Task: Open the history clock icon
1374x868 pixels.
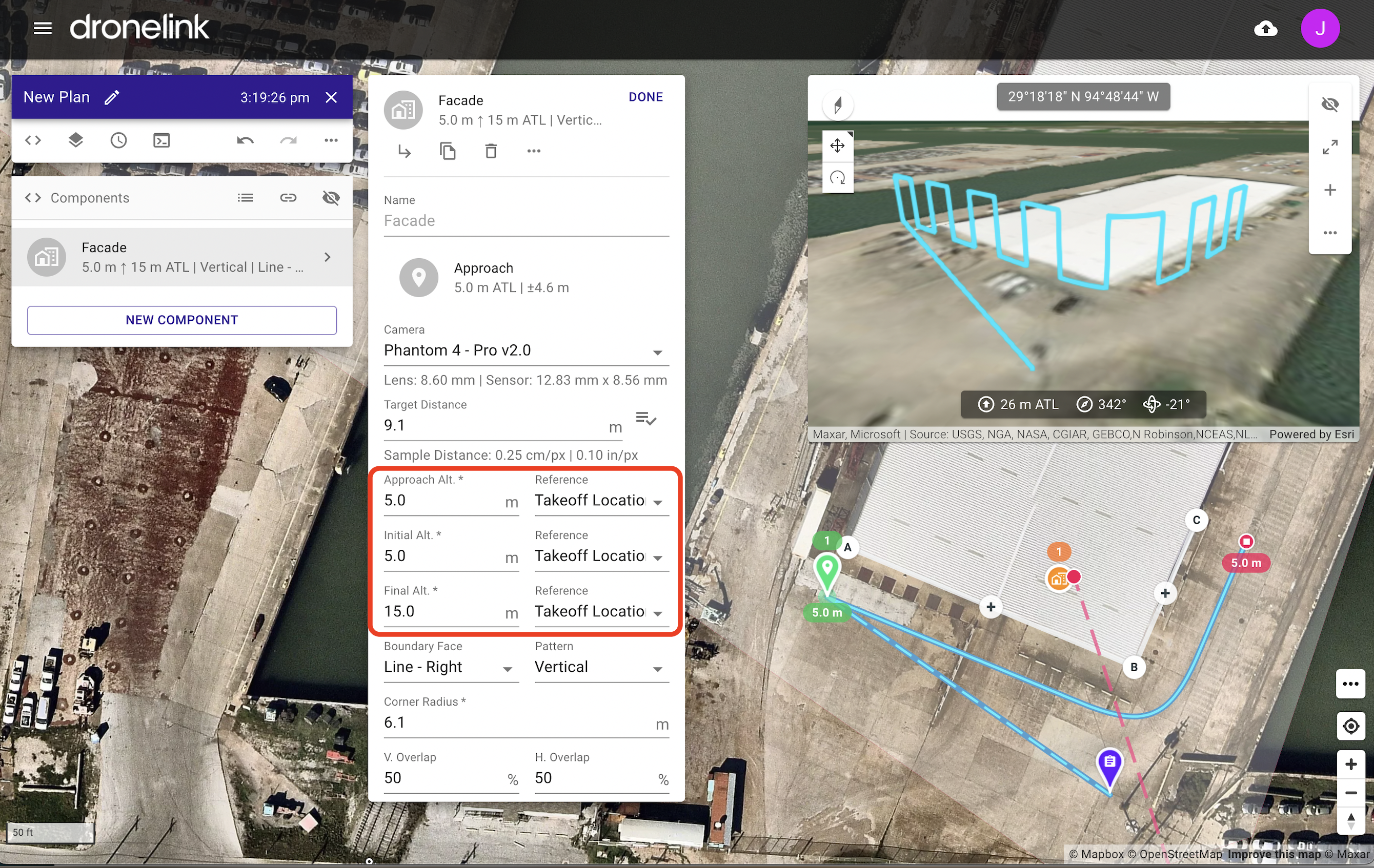Action: [118, 140]
